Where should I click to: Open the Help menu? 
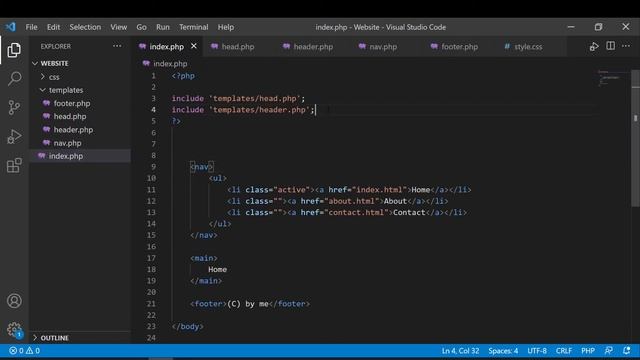click(x=226, y=27)
